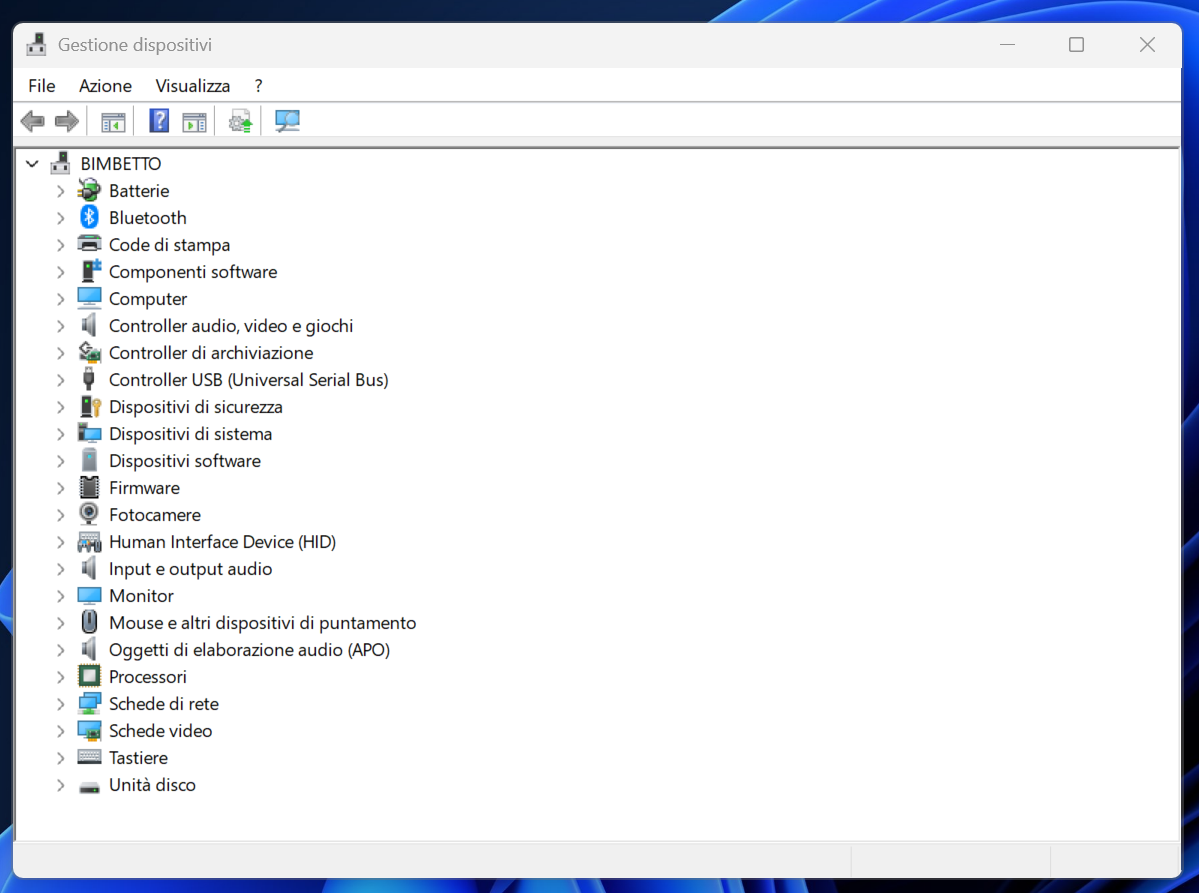The width and height of the screenshot is (1199, 893).
Task: Open the File menu
Action: coord(42,86)
